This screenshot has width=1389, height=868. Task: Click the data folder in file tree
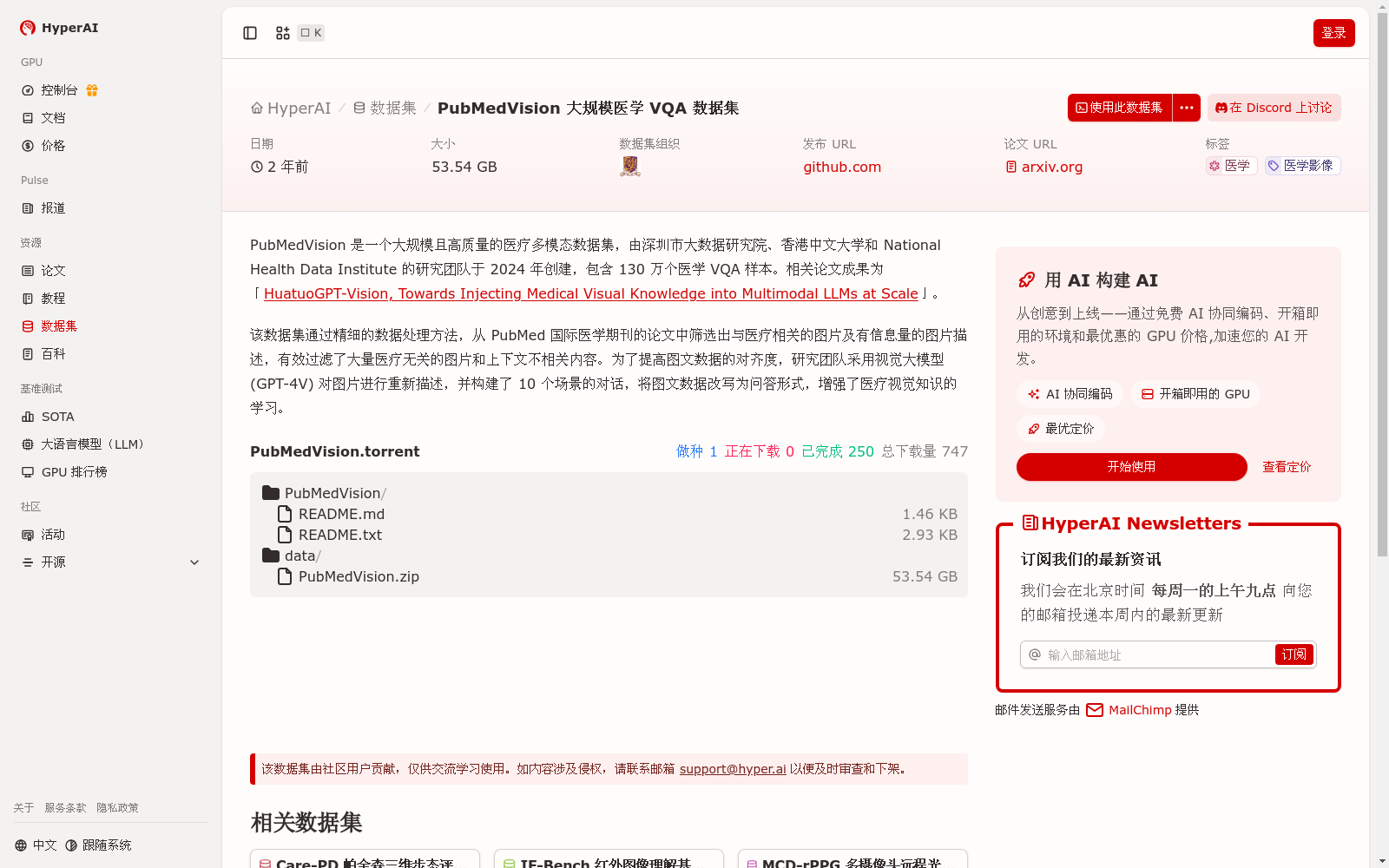(x=292, y=556)
